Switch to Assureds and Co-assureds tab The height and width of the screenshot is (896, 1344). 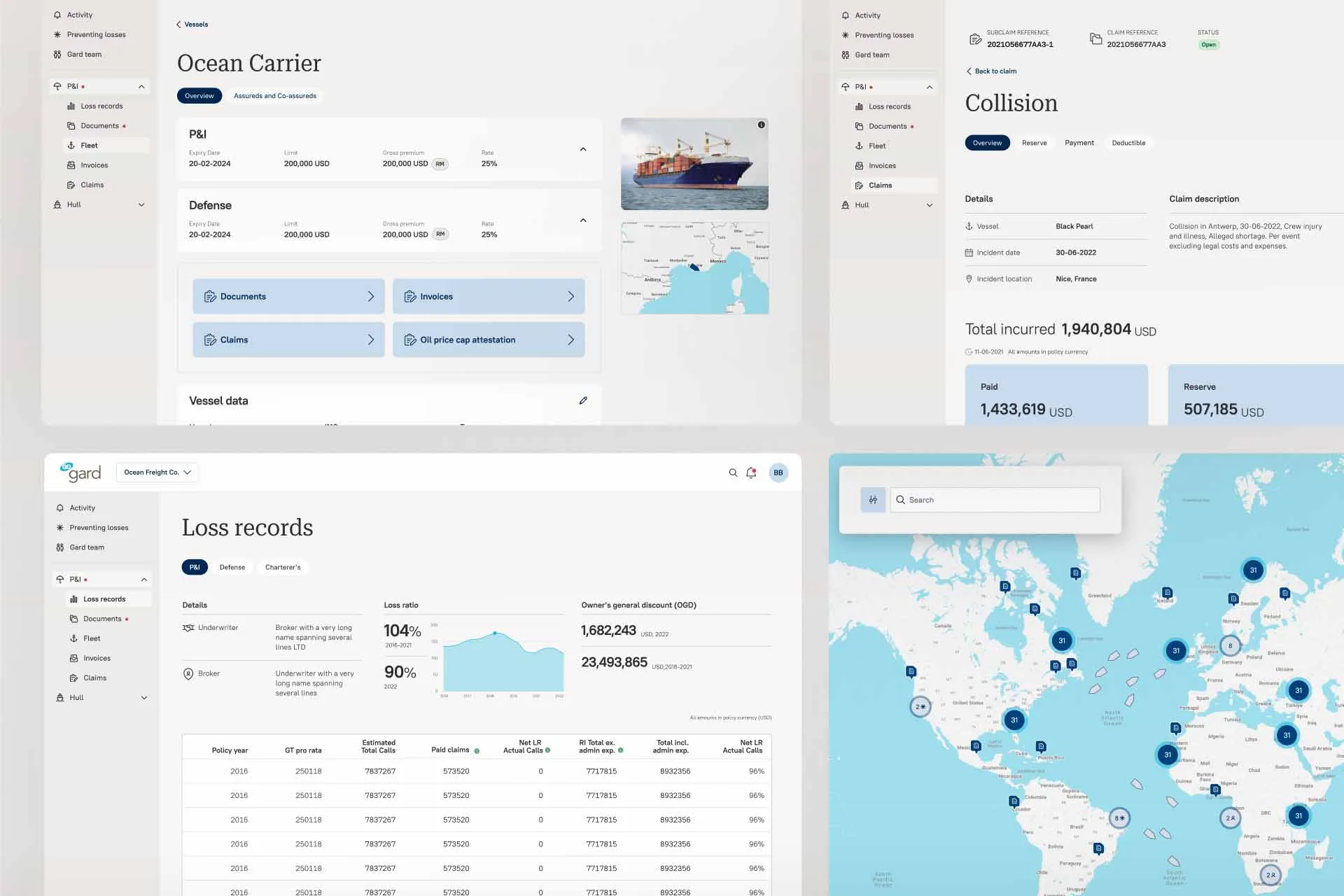point(274,96)
